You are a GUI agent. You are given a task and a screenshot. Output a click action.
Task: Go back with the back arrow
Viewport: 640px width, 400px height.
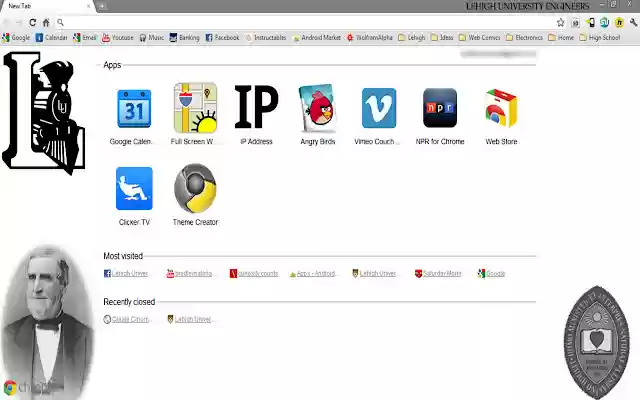[x=6, y=22]
